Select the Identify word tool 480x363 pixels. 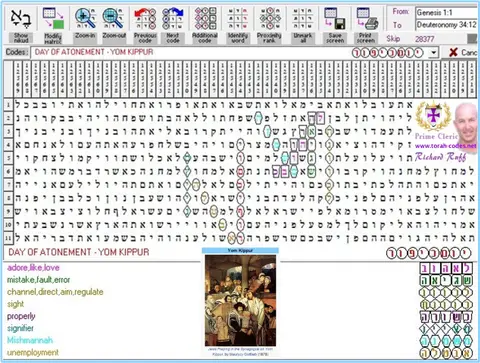pyautogui.click(x=237, y=19)
